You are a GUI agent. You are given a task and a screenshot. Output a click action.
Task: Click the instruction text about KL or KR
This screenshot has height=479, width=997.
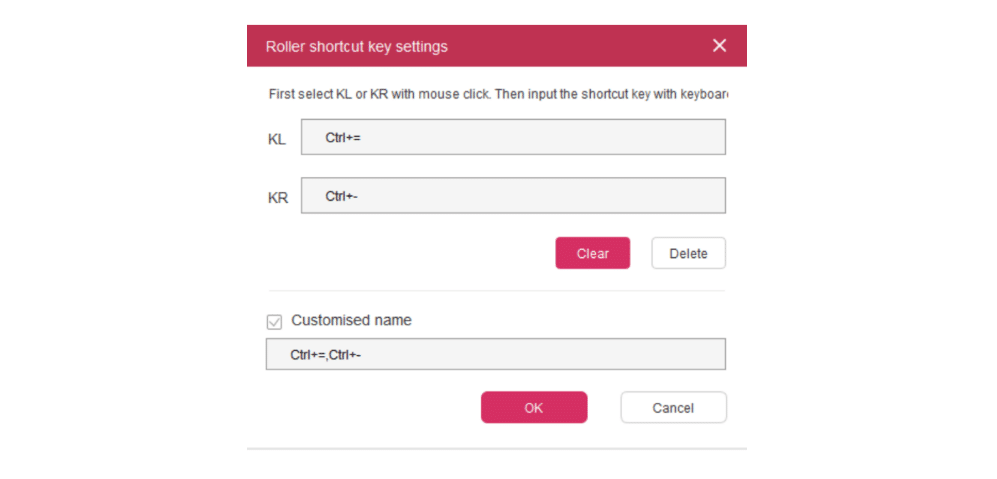click(x=498, y=94)
